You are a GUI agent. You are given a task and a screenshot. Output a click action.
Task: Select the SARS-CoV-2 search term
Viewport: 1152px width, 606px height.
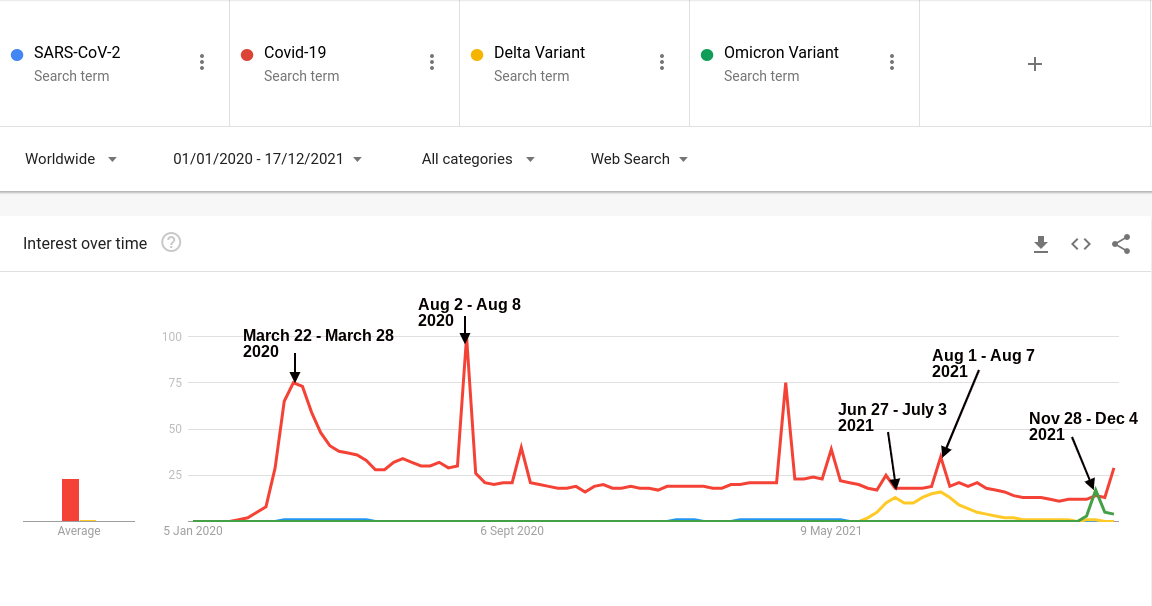coord(77,53)
